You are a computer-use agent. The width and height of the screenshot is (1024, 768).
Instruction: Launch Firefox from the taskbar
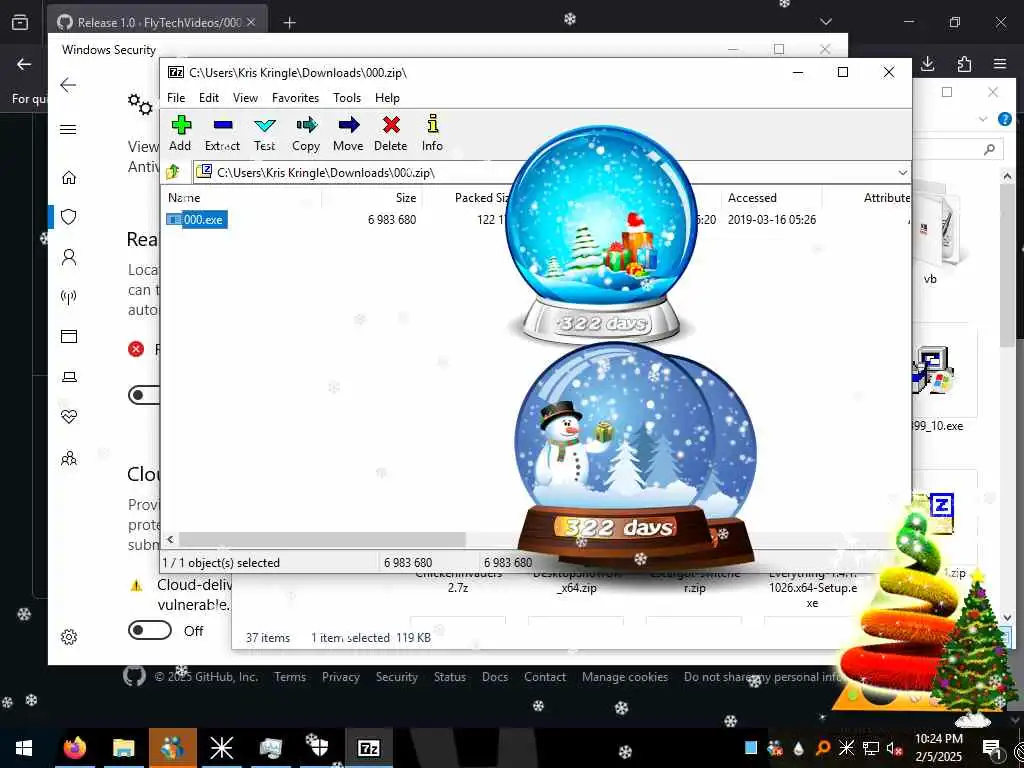(75, 748)
